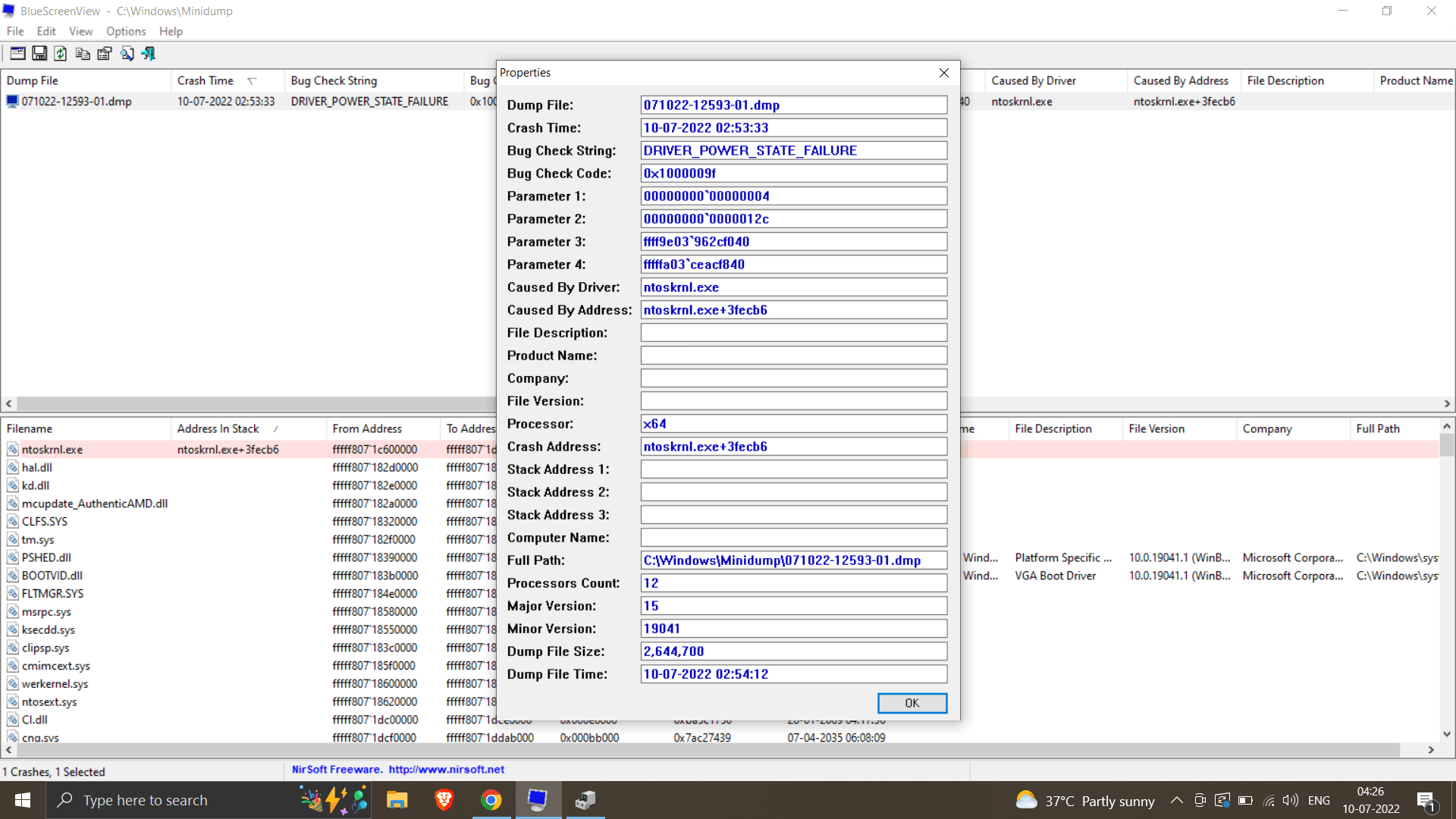Show hidden system tray icons chevron
Screen dimensions: 1456x819
(1176, 800)
